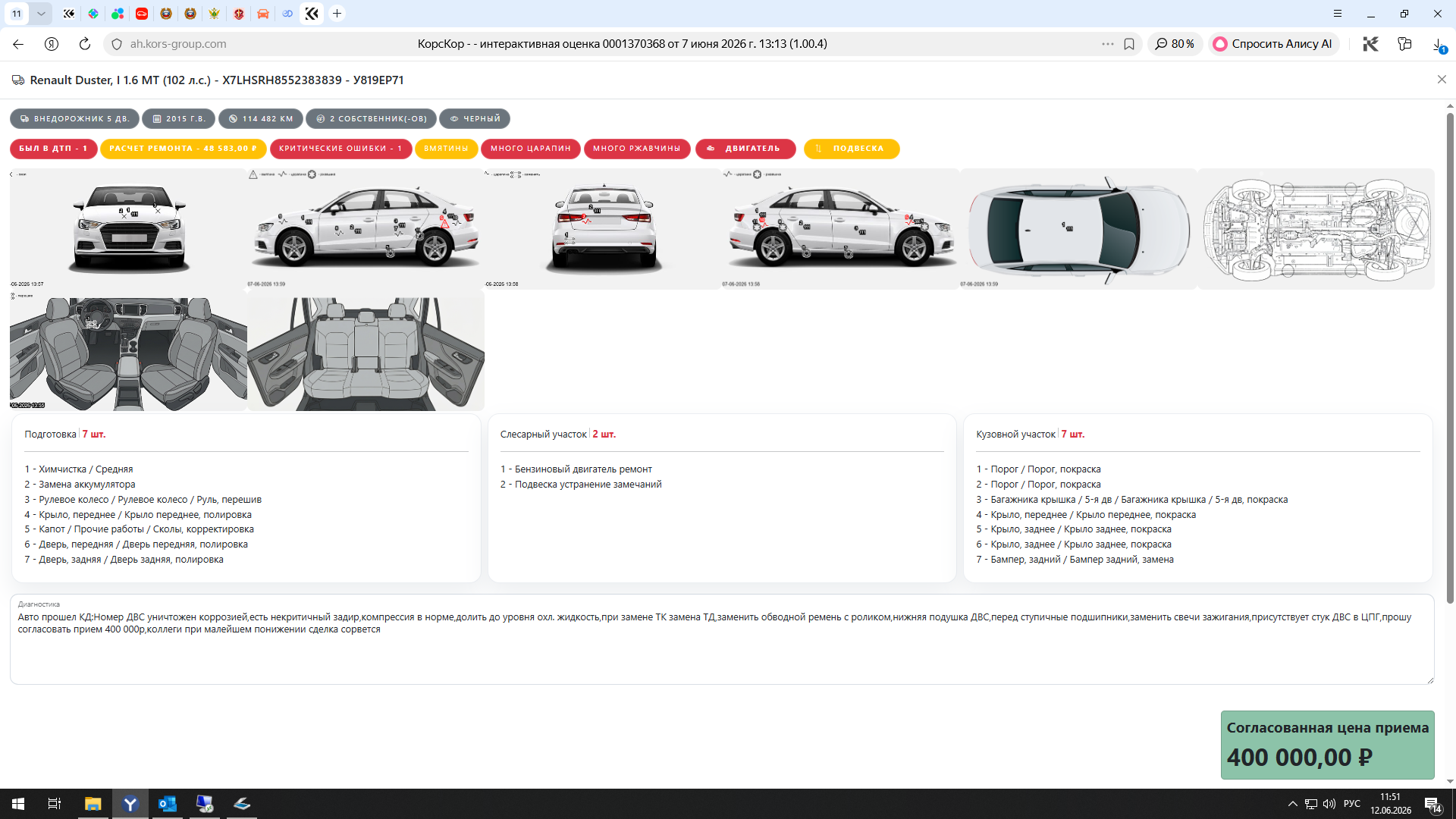Open the РАСЧЕТ РЕМОНТА repair estimate tag
The height and width of the screenshot is (819, 1456).
(183, 149)
